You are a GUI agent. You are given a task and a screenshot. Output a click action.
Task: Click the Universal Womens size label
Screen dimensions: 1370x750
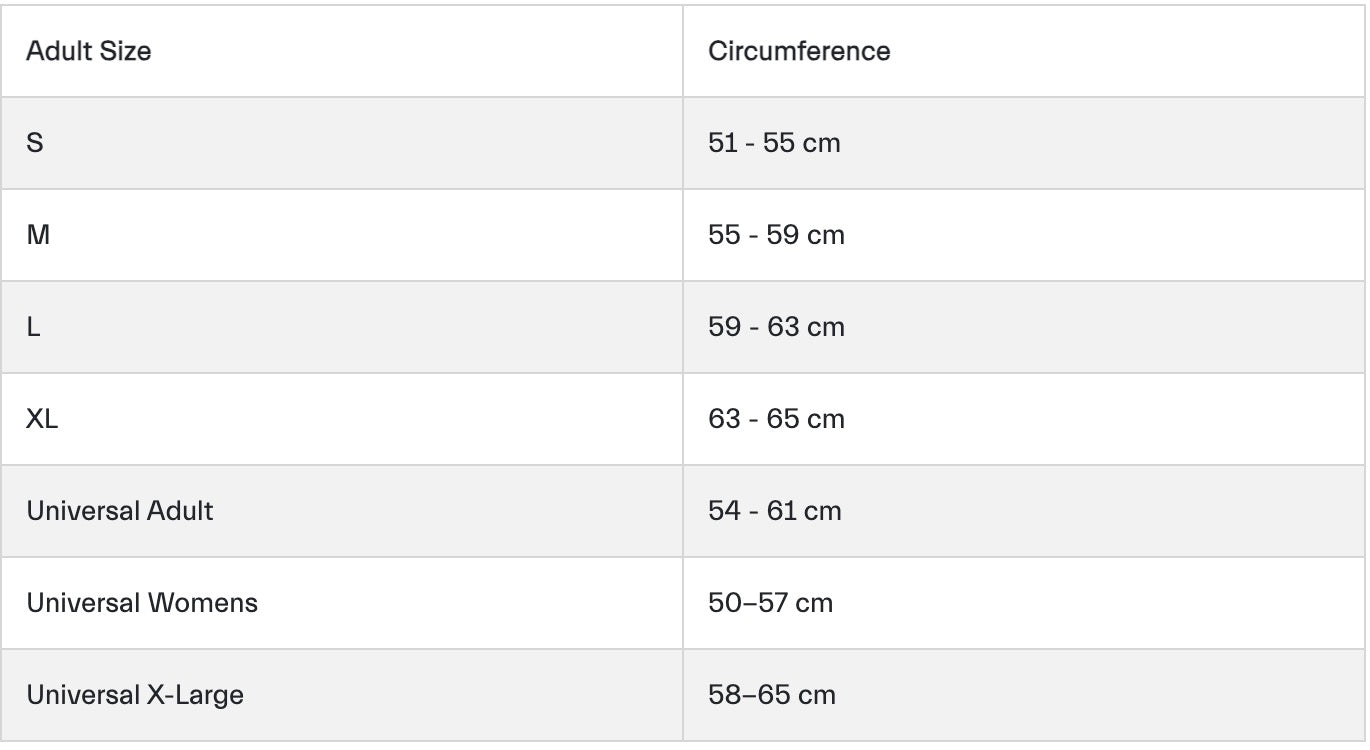142,603
